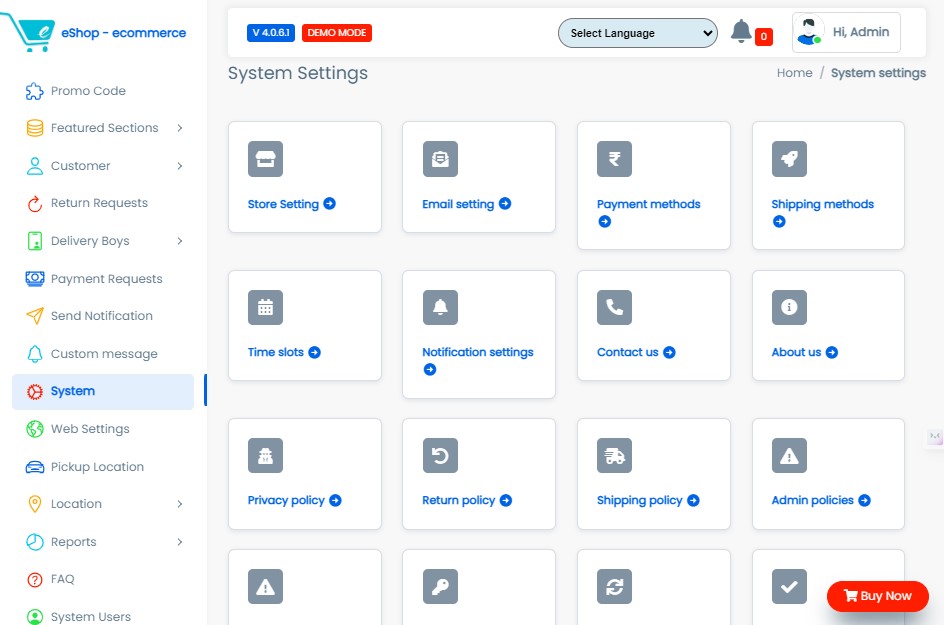Expand the Reports sidebar menu
This screenshot has height=625, width=944.
(104, 542)
